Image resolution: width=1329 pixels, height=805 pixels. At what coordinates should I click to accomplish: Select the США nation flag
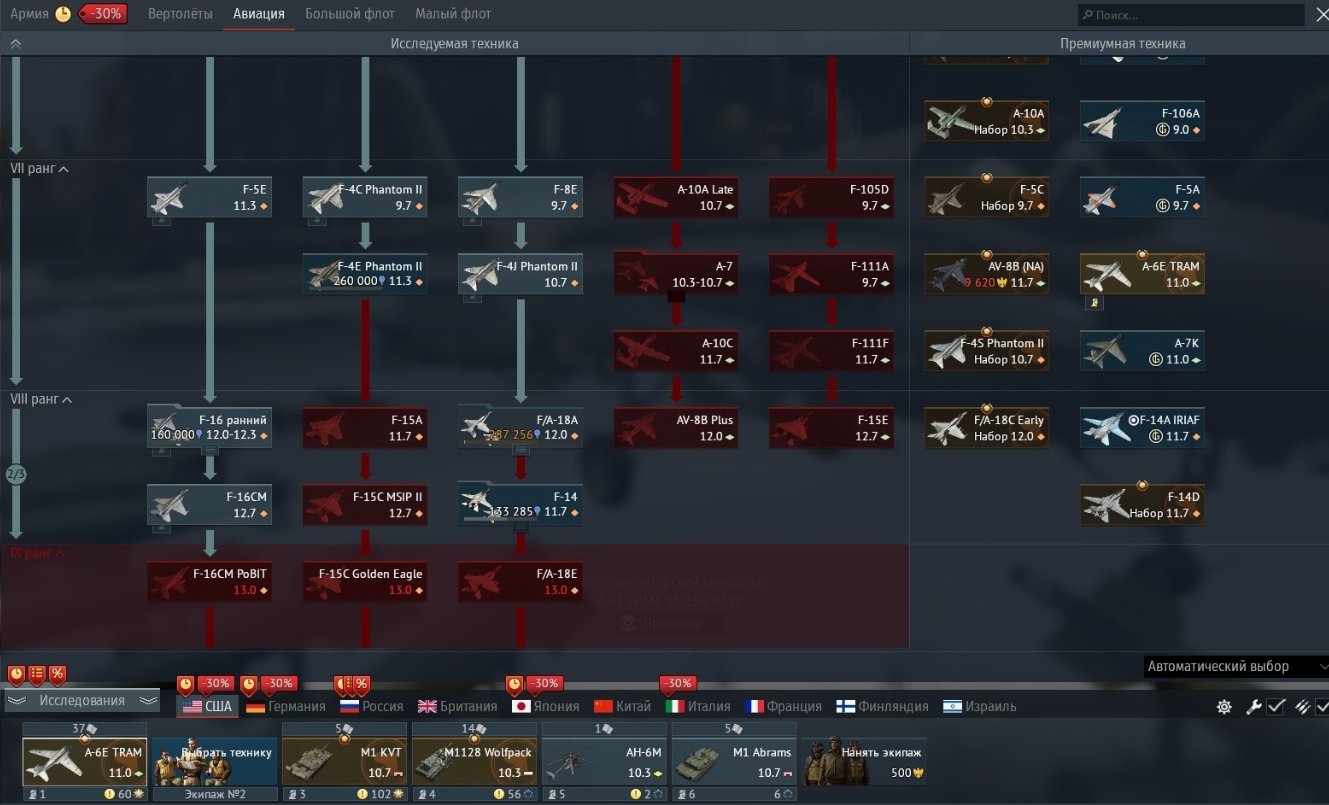coord(208,706)
